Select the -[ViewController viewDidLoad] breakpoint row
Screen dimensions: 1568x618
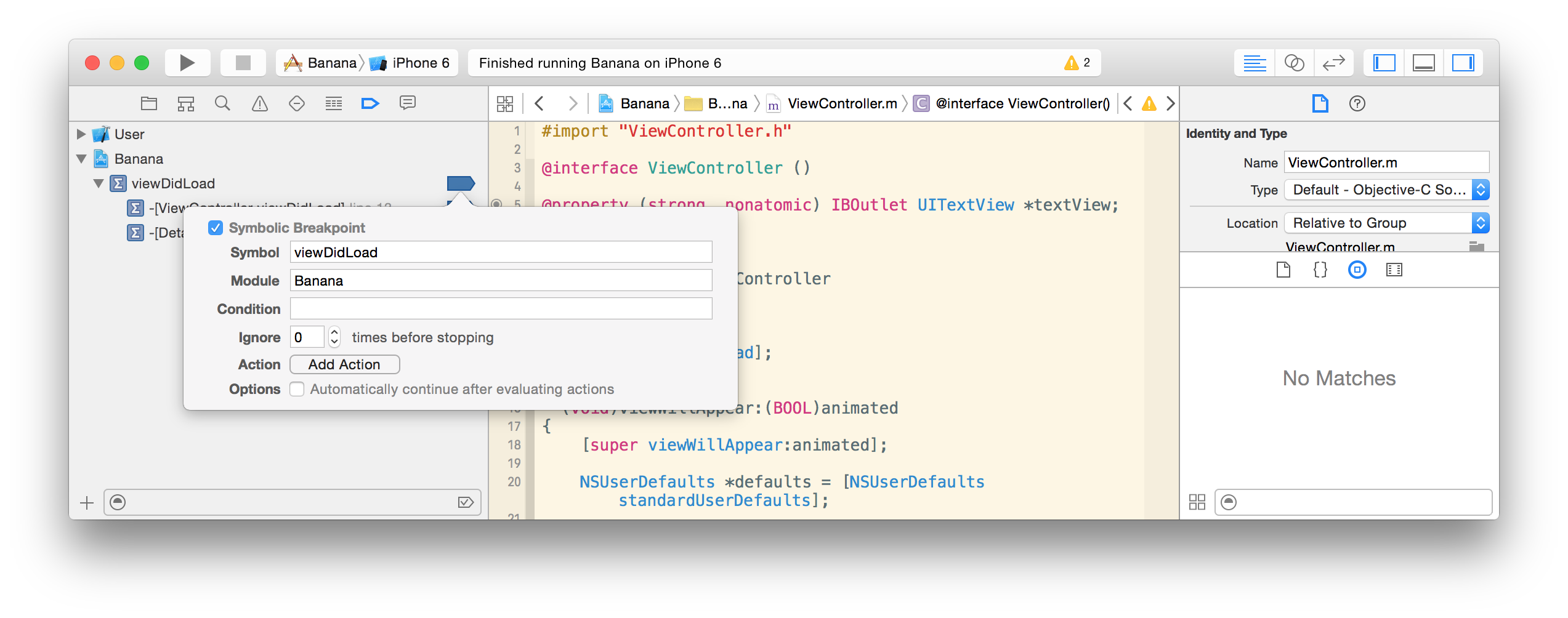point(271,208)
